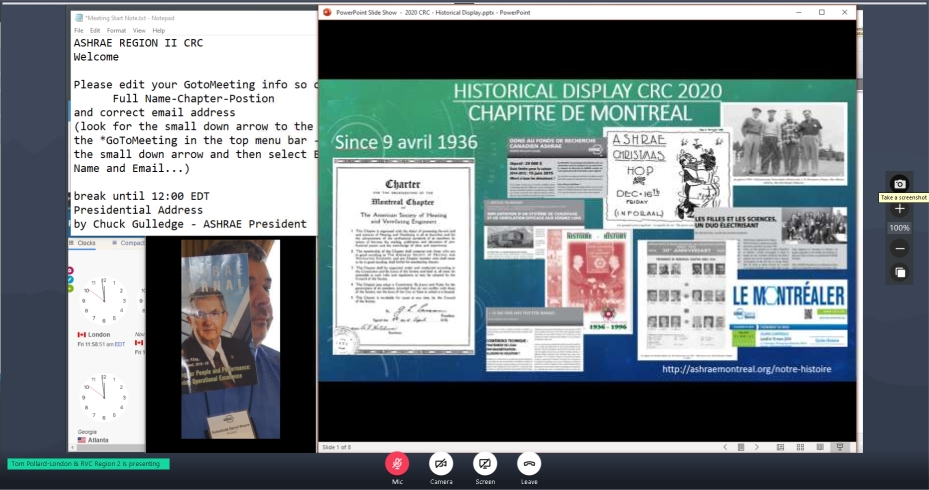Open Notepad File menu
This screenshot has height=490, width=929.
tap(79, 30)
